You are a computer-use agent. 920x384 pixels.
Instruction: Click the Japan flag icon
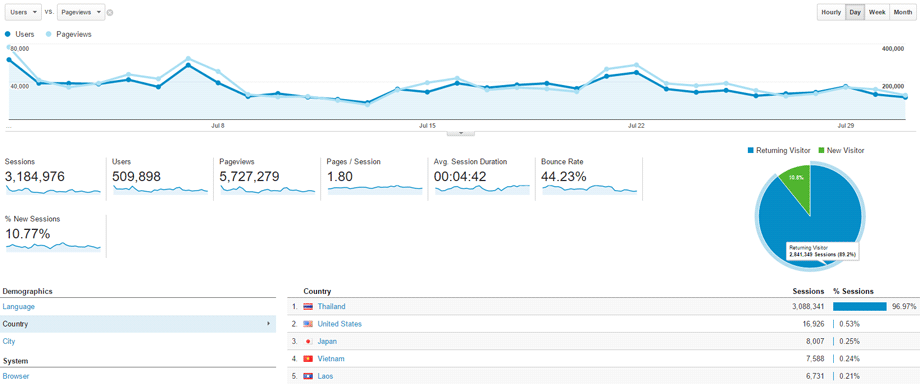click(x=308, y=341)
